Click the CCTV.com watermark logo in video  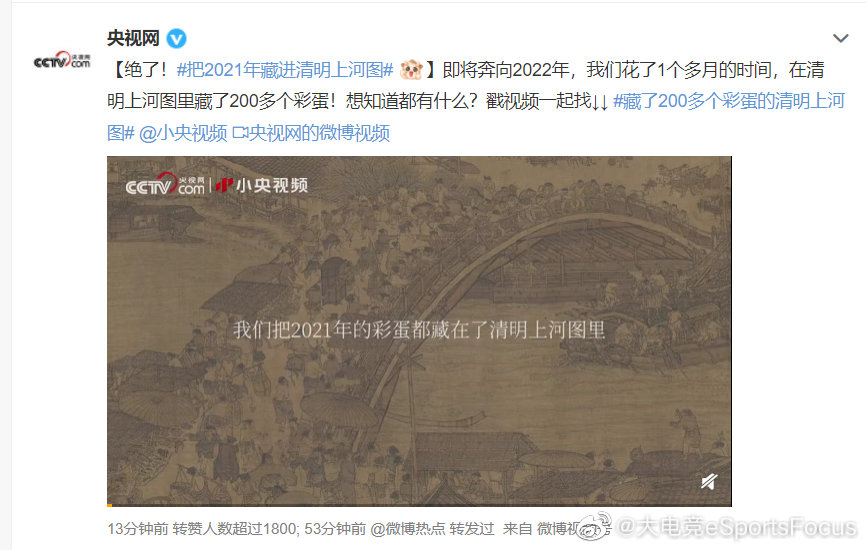(x=165, y=184)
